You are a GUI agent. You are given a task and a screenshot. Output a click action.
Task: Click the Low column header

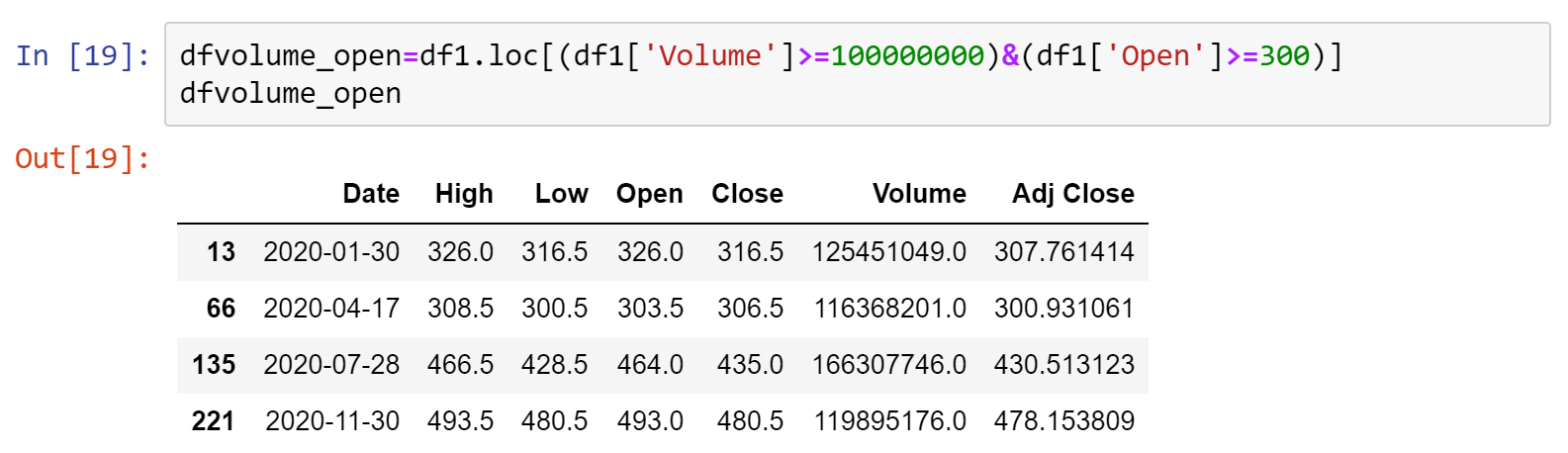point(561,194)
